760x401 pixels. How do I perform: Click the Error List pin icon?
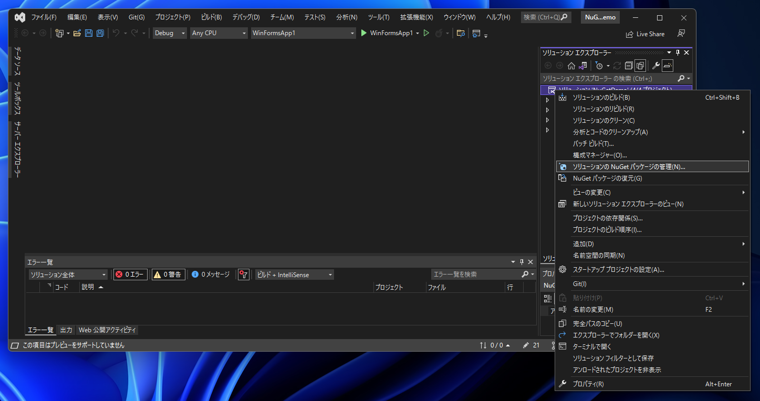(522, 262)
